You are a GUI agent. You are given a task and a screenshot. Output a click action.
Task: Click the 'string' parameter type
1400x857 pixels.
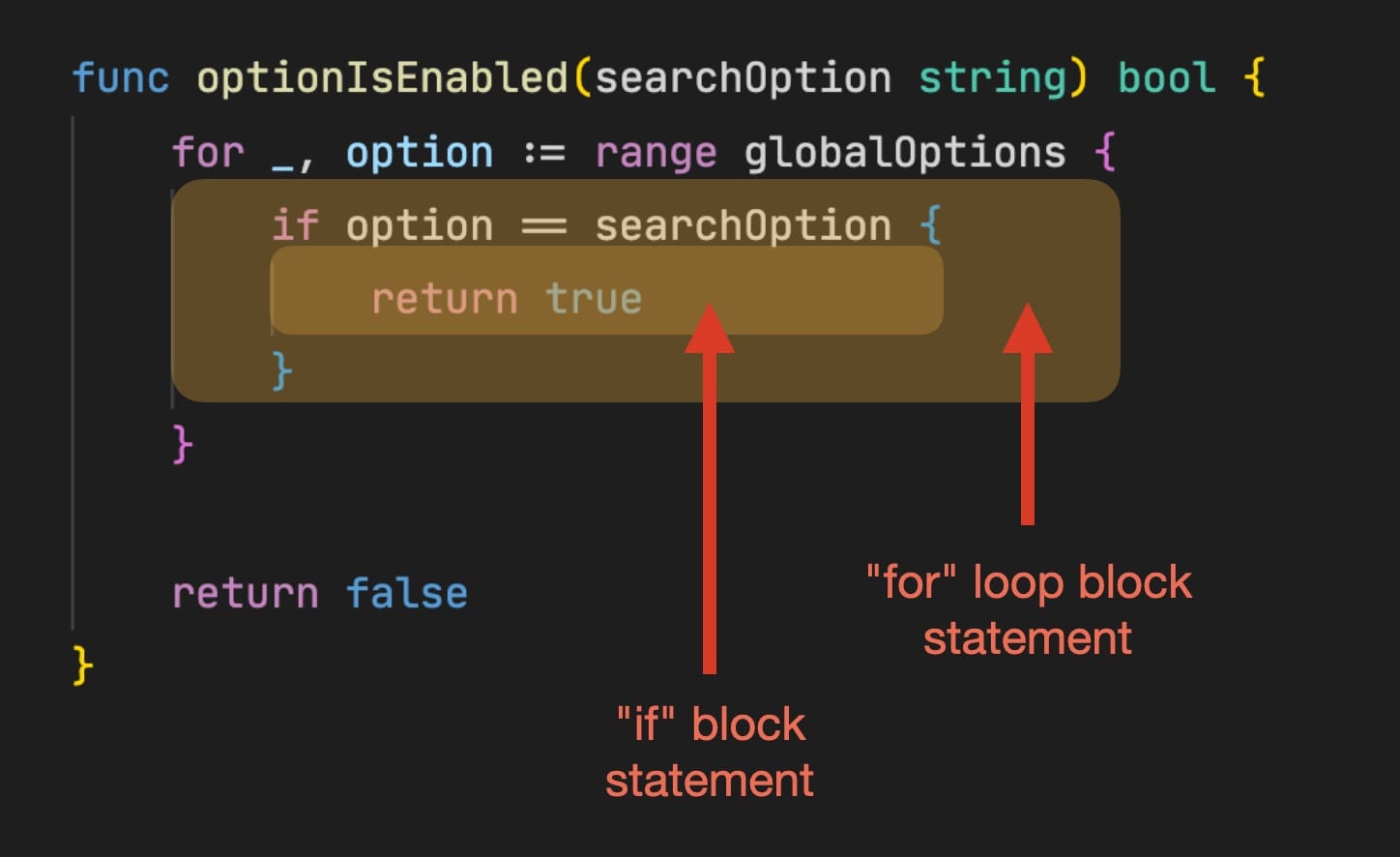coord(993,77)
